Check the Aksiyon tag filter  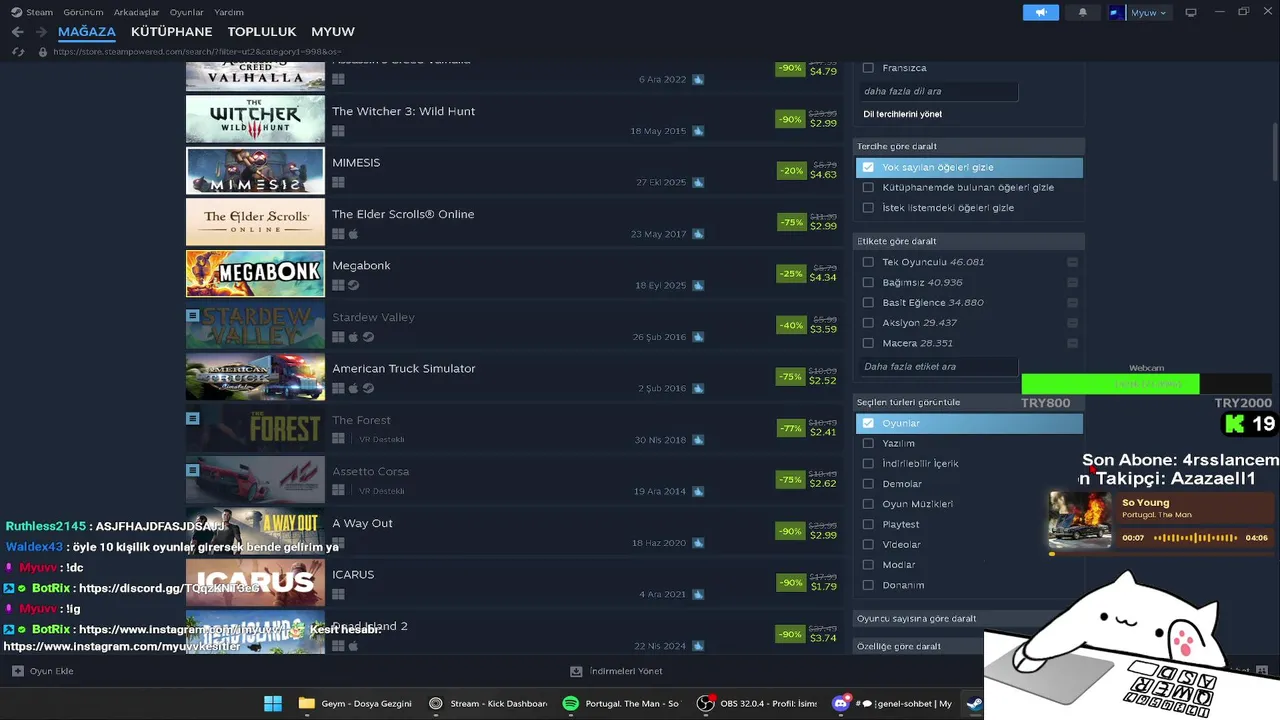coord(868,323)
